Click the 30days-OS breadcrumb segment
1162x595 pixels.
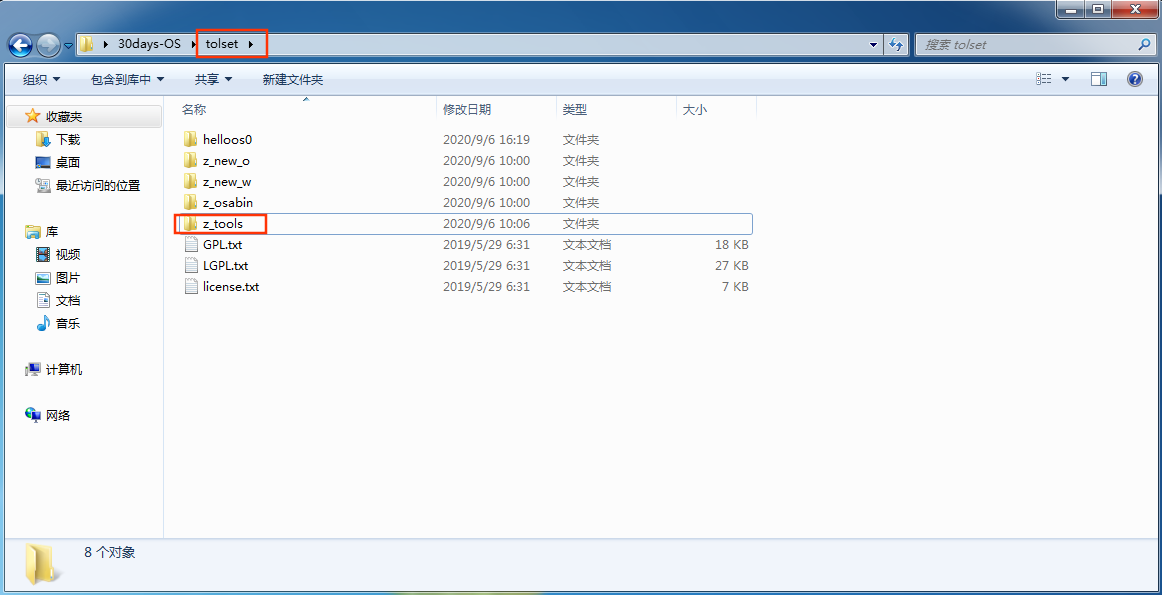149,44
